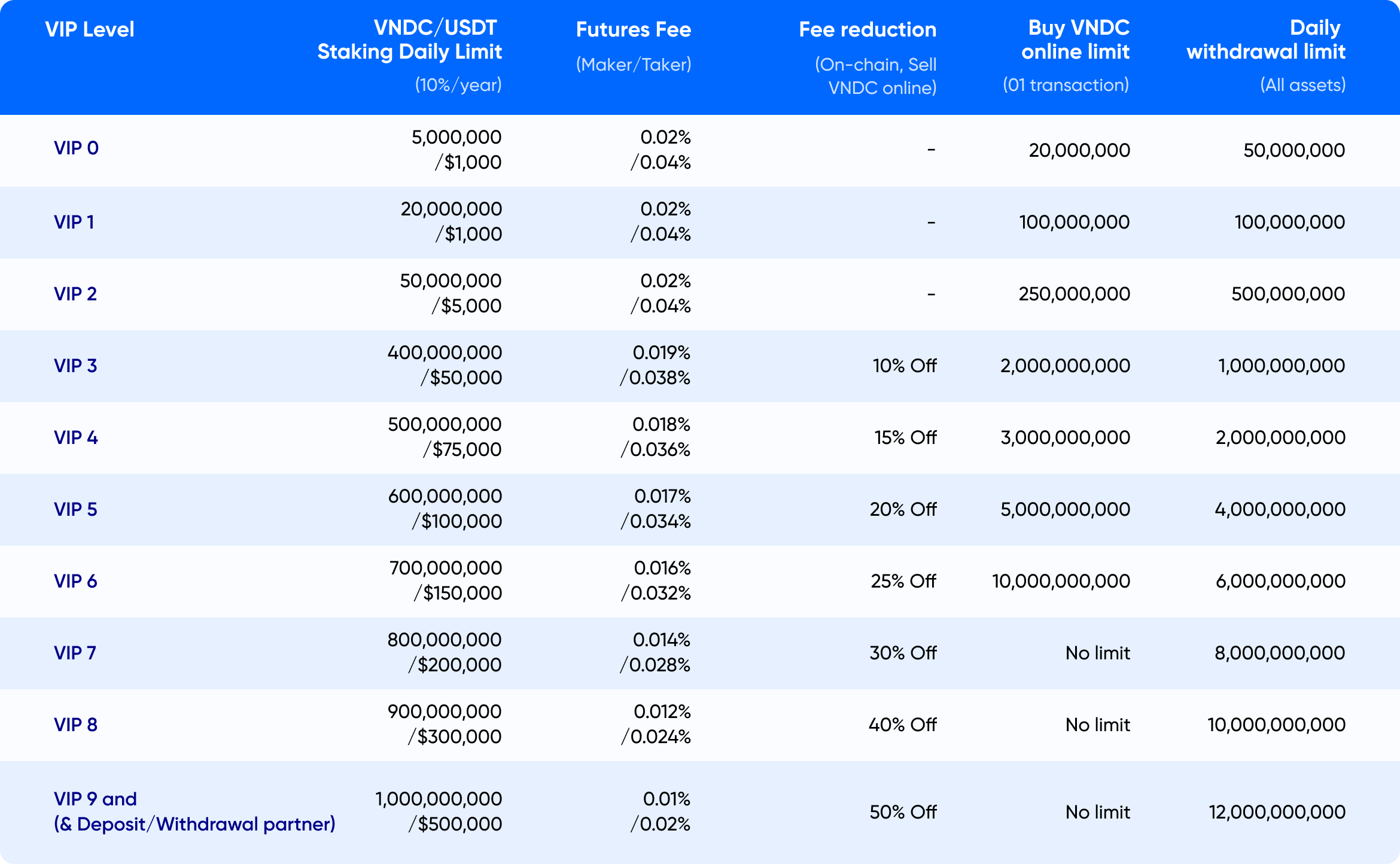The height and width of the screenshot is (864, 1400).
Task: Click the 25% Off fee reduction cell
Action: (903, 581)
